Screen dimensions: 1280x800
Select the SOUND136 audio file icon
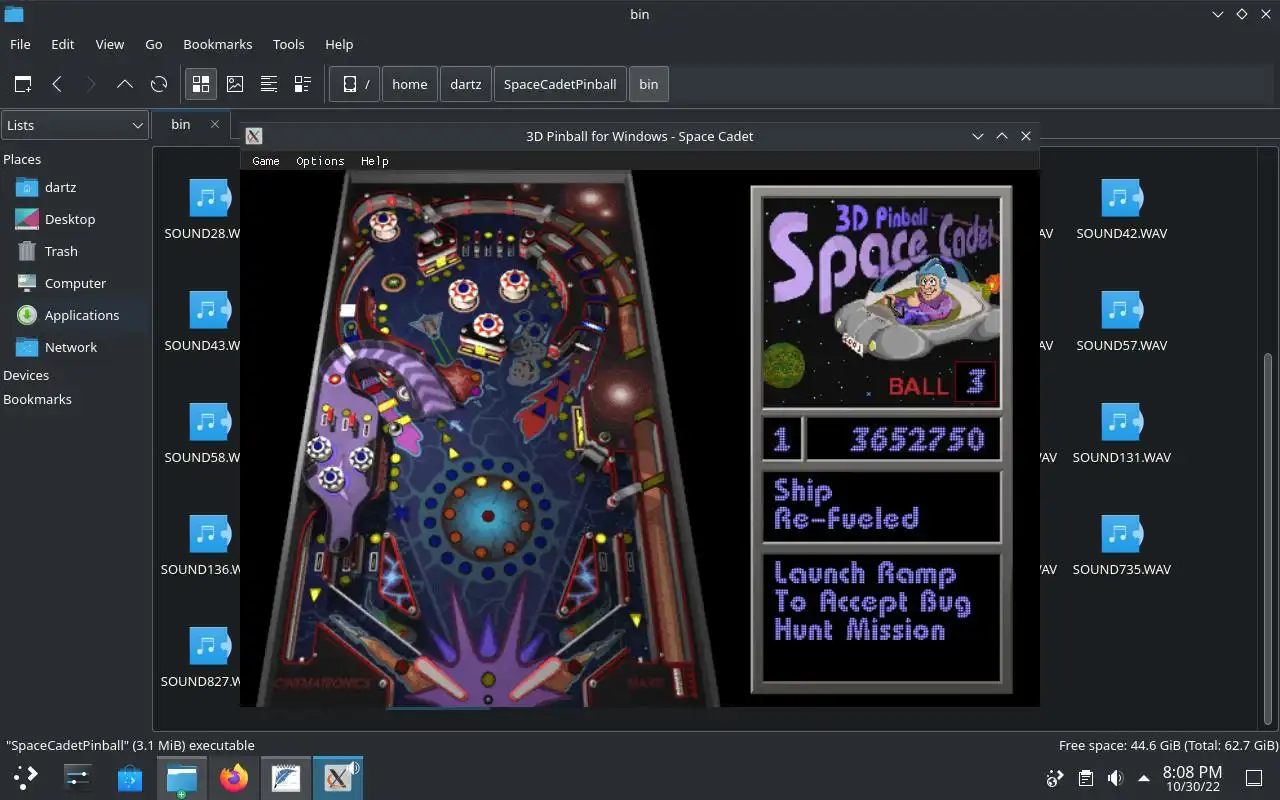[x=209, y=534]
